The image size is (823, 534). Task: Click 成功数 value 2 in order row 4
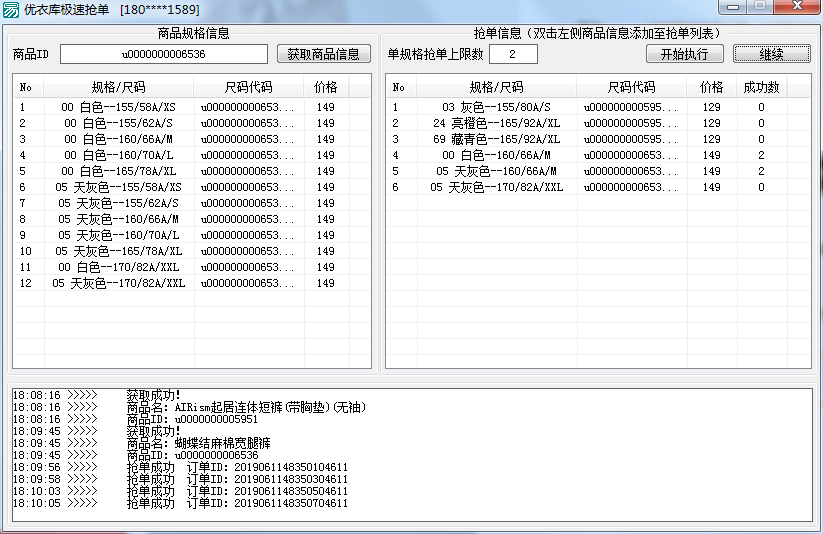click(761, 155)
